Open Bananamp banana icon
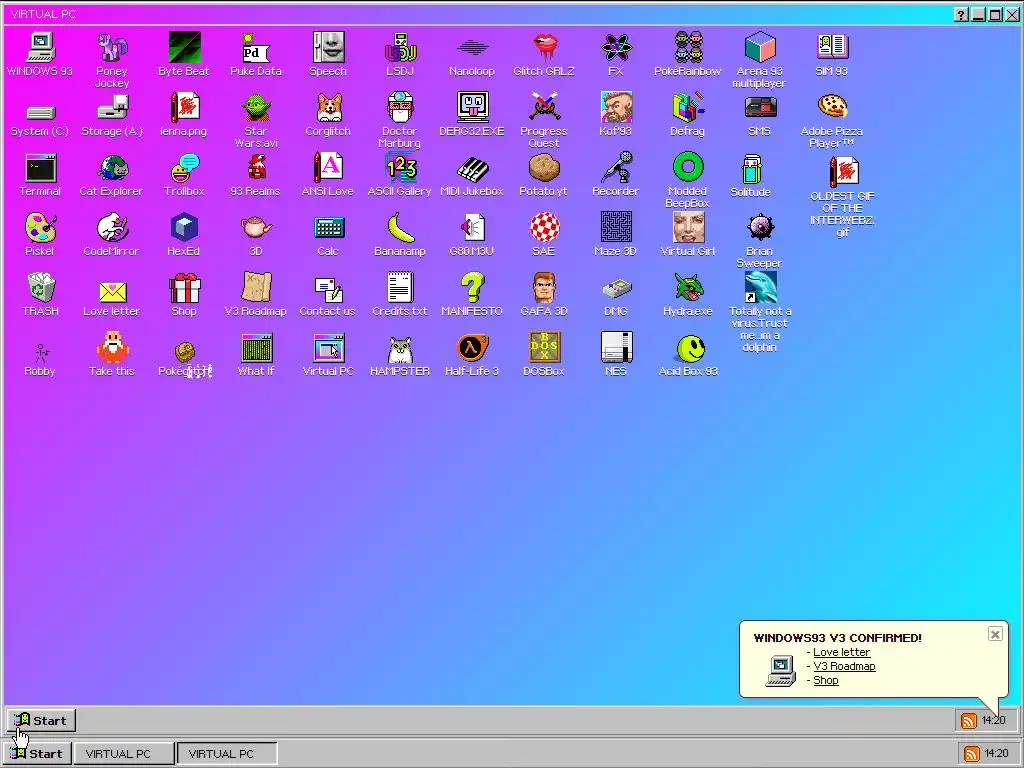Image resolution: width=1024 pixels, height=768 pixels. (400, 228)
